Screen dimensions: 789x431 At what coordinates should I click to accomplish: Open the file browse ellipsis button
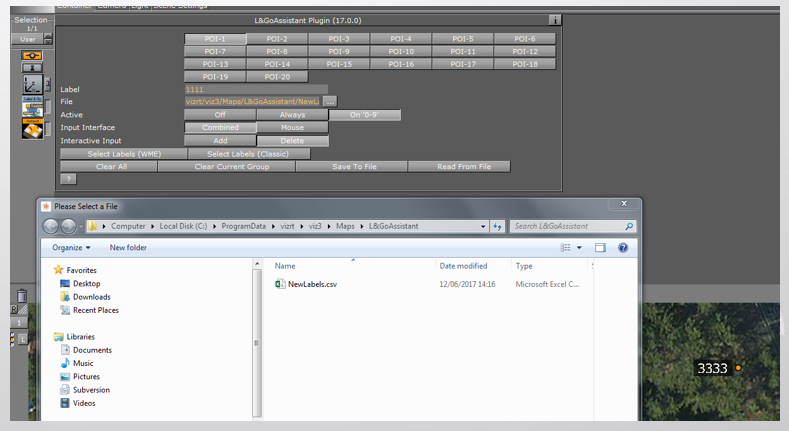coord(330,102)
